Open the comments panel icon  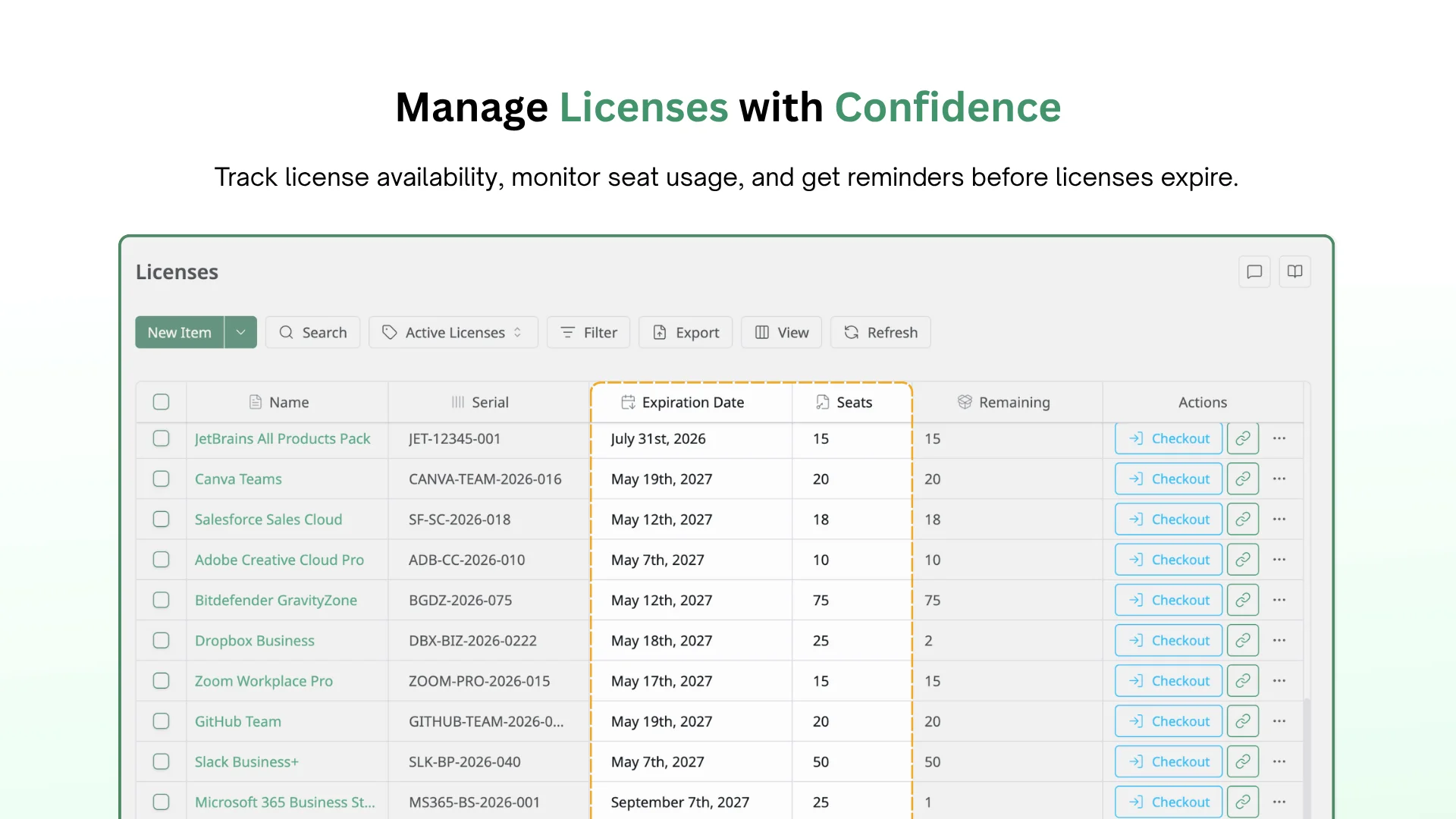tap(1254, 271)
